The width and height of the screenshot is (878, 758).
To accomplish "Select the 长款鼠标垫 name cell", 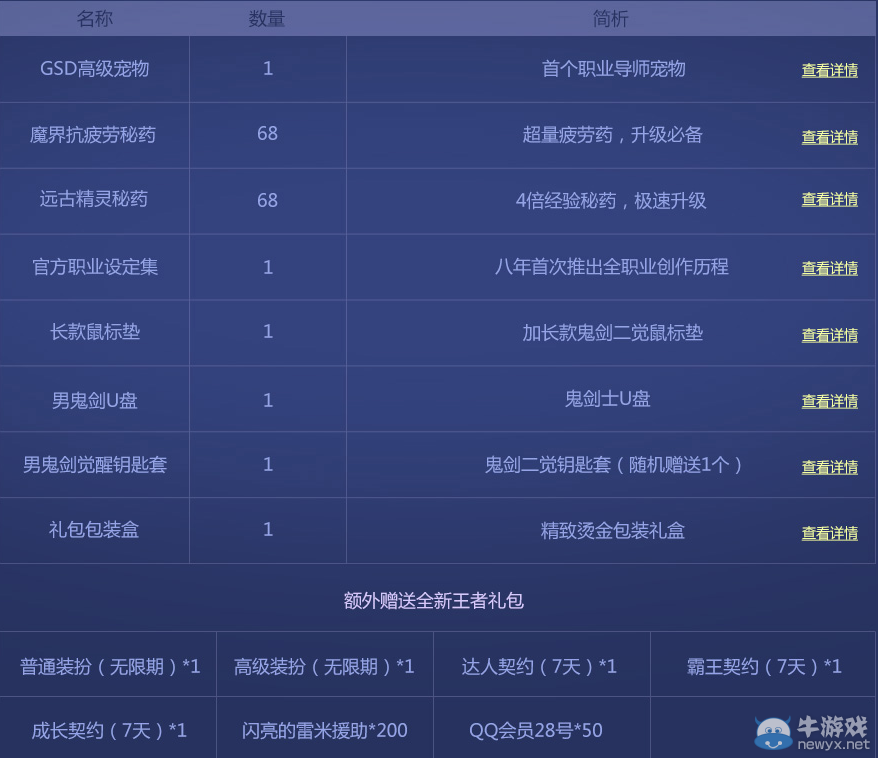I will pyautogui.click(x=95, y=331).
